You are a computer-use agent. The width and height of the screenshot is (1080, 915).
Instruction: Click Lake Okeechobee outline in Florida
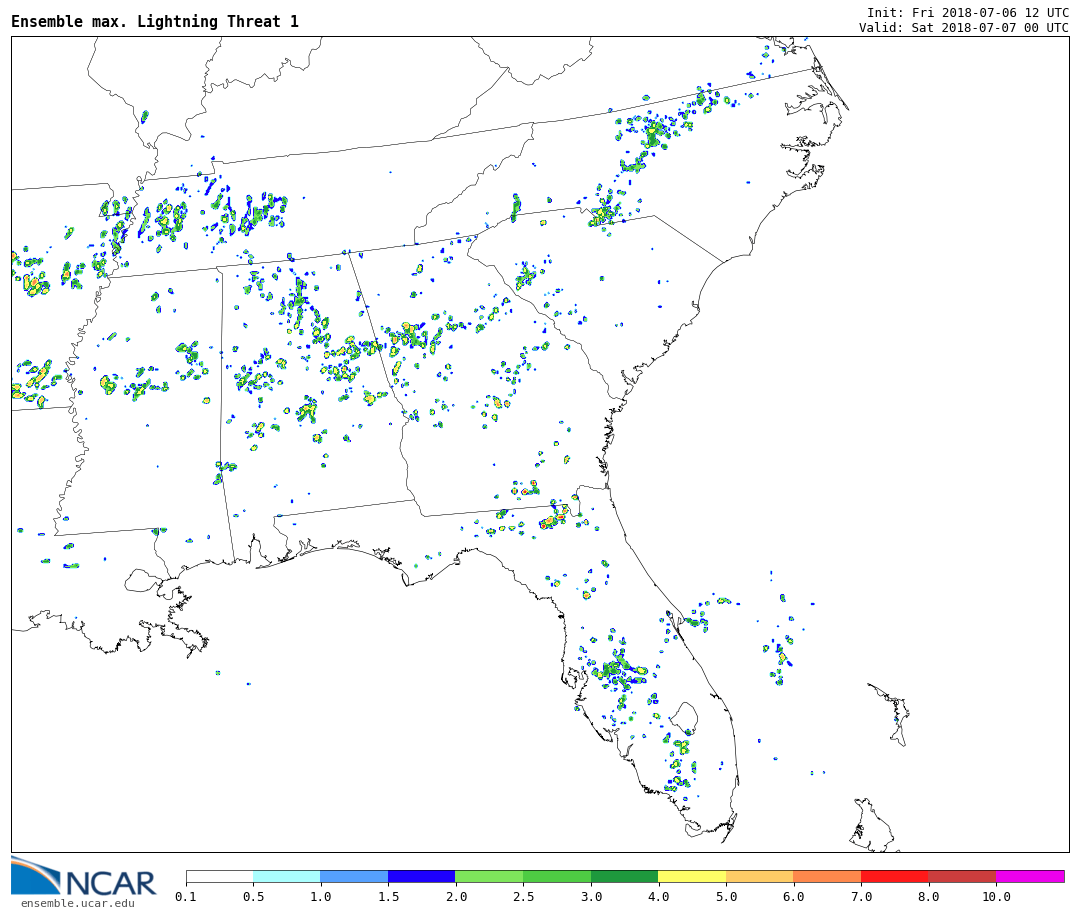684,715
